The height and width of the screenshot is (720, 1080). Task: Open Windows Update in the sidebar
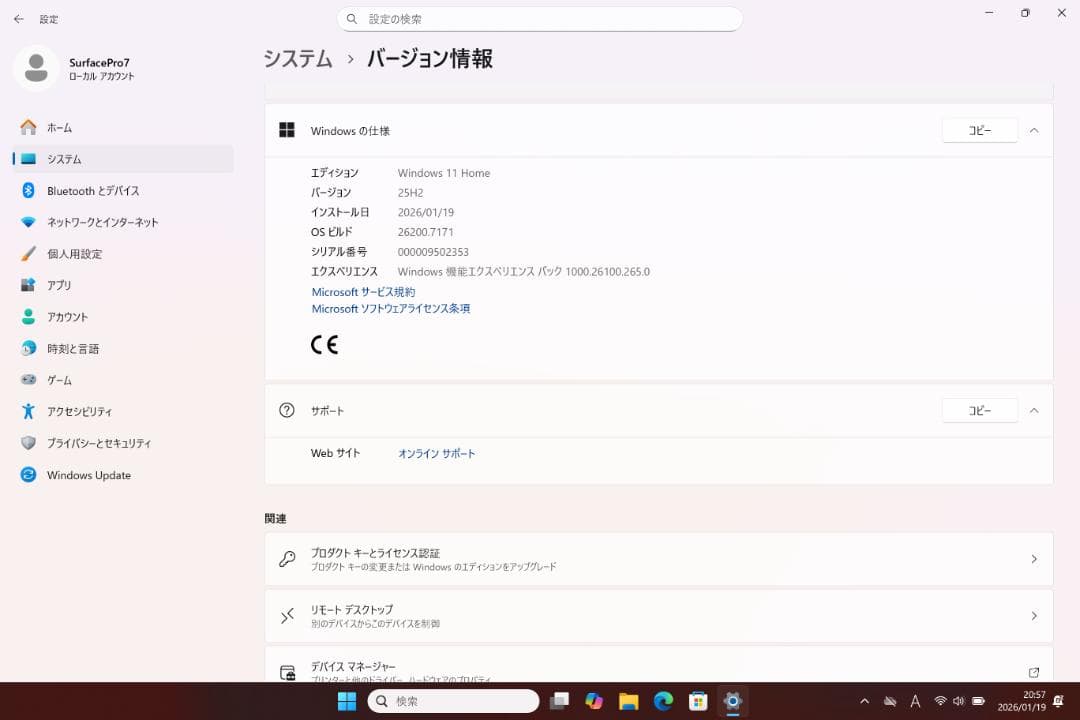coord(88,475)
